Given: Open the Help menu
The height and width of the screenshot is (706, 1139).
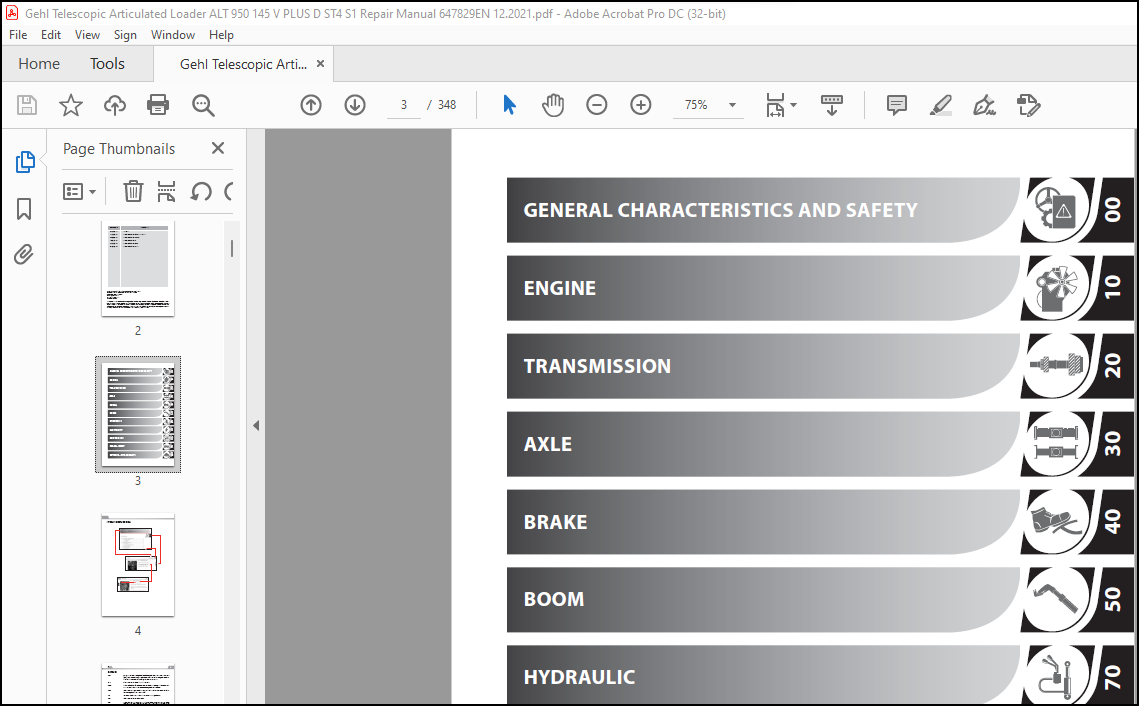Looking at the screenshot, I should 221,35.
